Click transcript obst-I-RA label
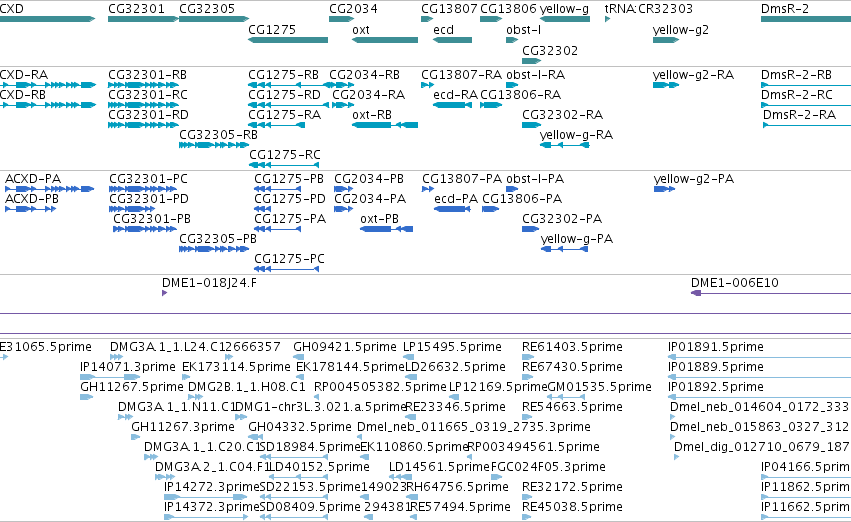Screen dimensions: 851x522 535,74
